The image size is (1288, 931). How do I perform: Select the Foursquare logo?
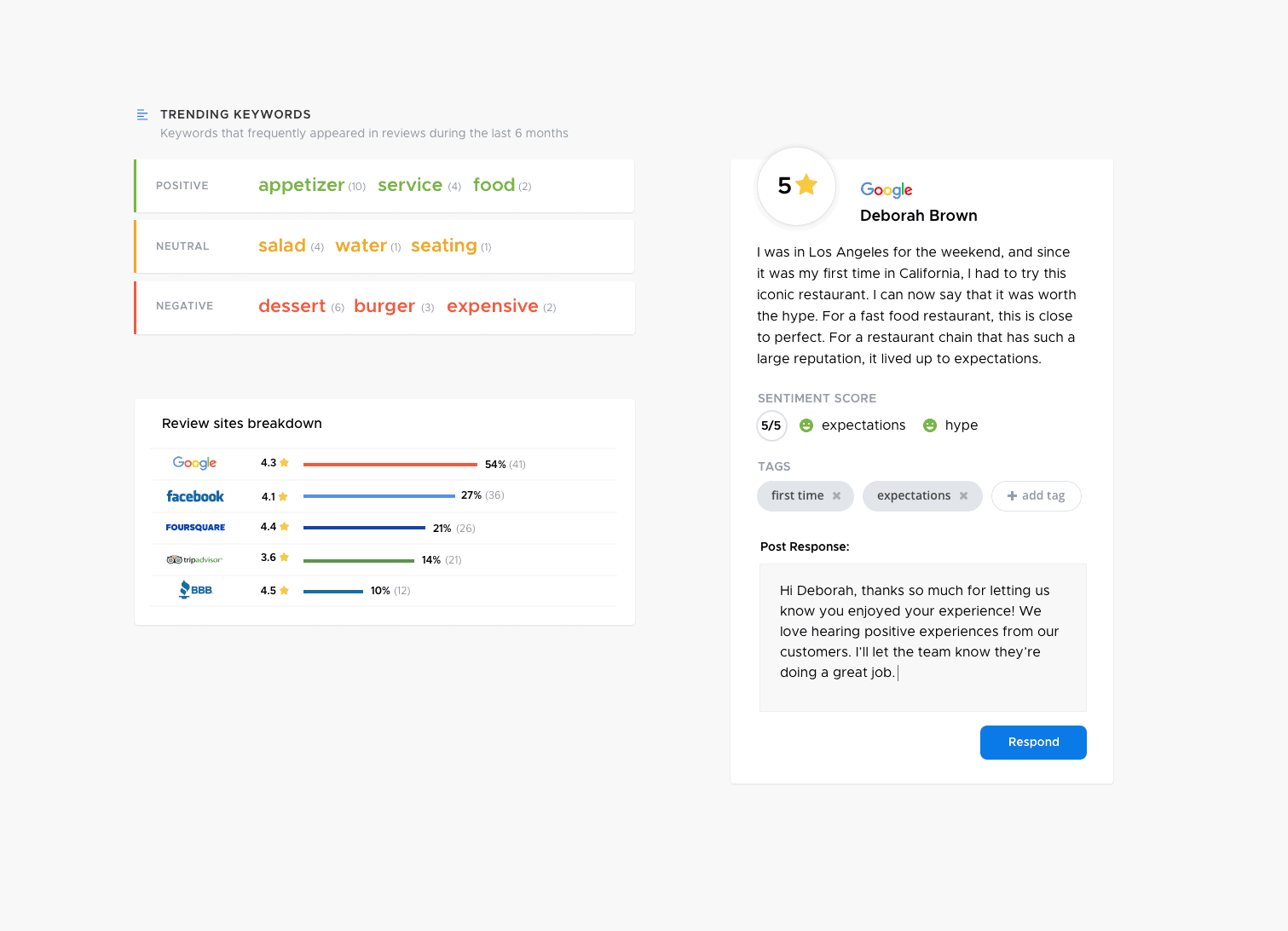coord(195,527)
